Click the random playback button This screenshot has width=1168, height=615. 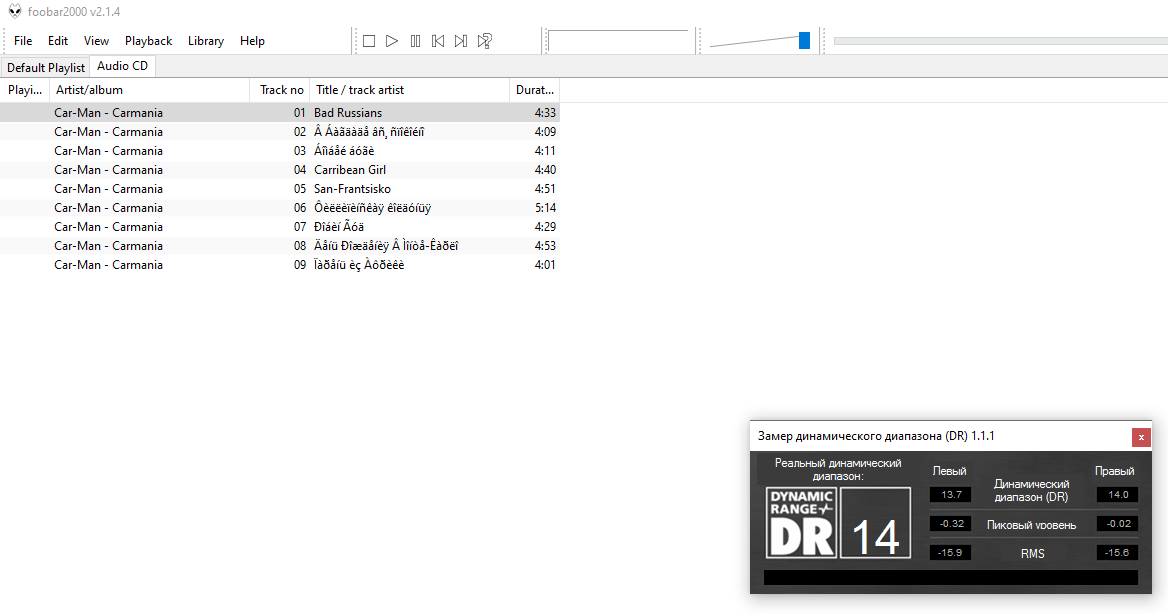coord(484,41)
